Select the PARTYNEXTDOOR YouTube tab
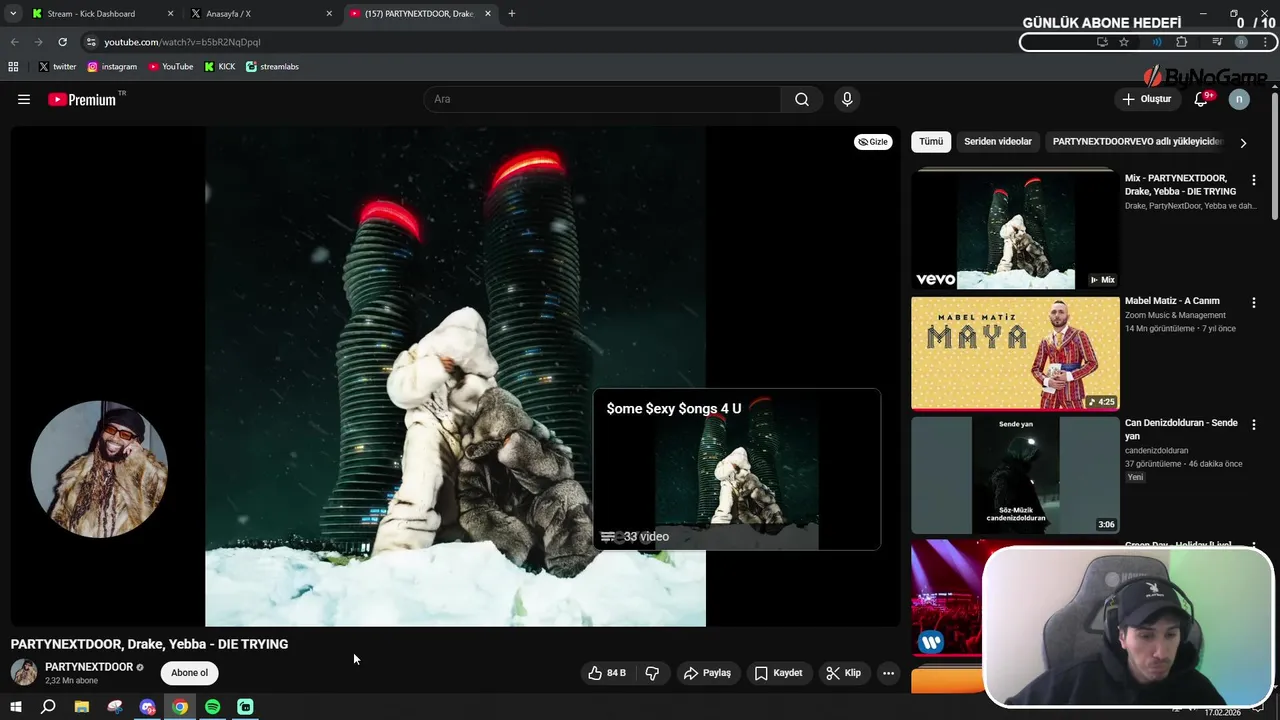 (419, 14)
